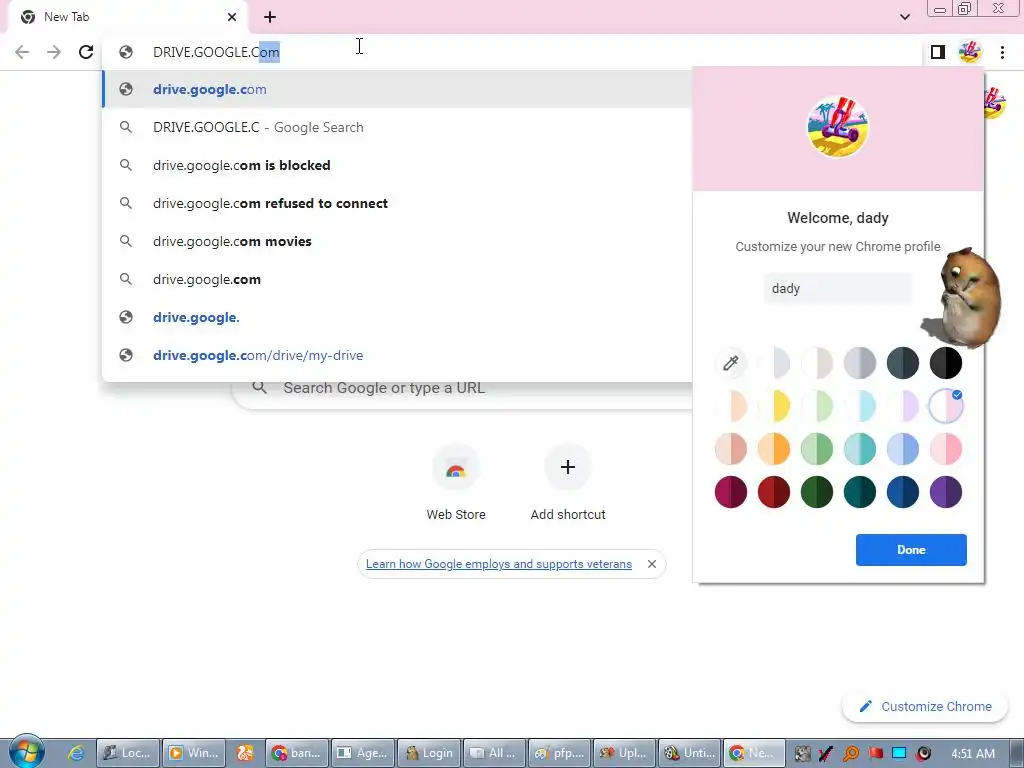Click the system tray clock showing 4:51 AM
1024x768 pixels.
coord(973,754)
